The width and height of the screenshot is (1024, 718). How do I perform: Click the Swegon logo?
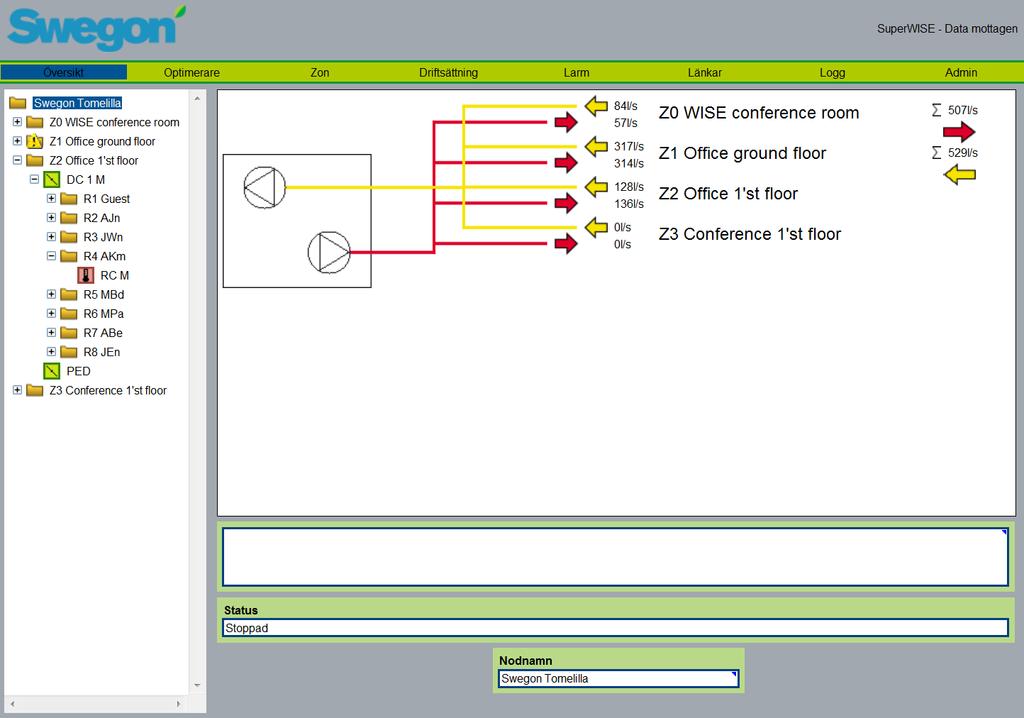[x=97, y=28]
